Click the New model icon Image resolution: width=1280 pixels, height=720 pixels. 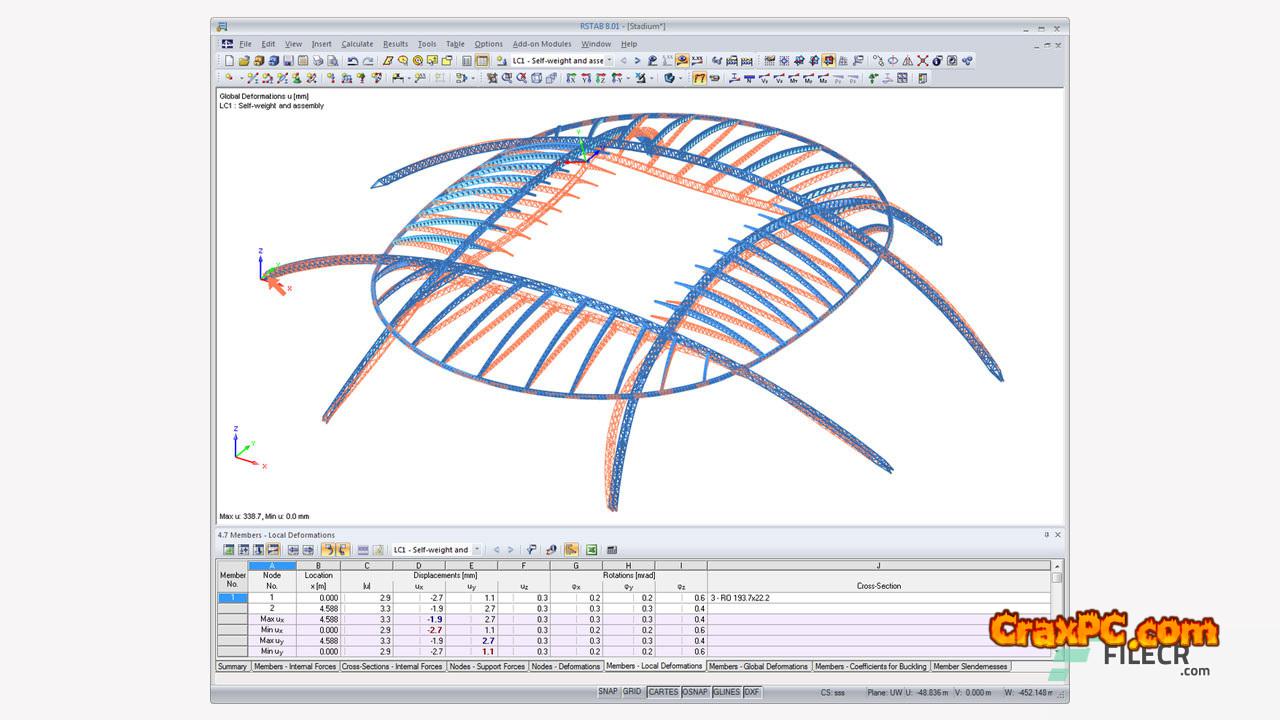tap(229, 61)
